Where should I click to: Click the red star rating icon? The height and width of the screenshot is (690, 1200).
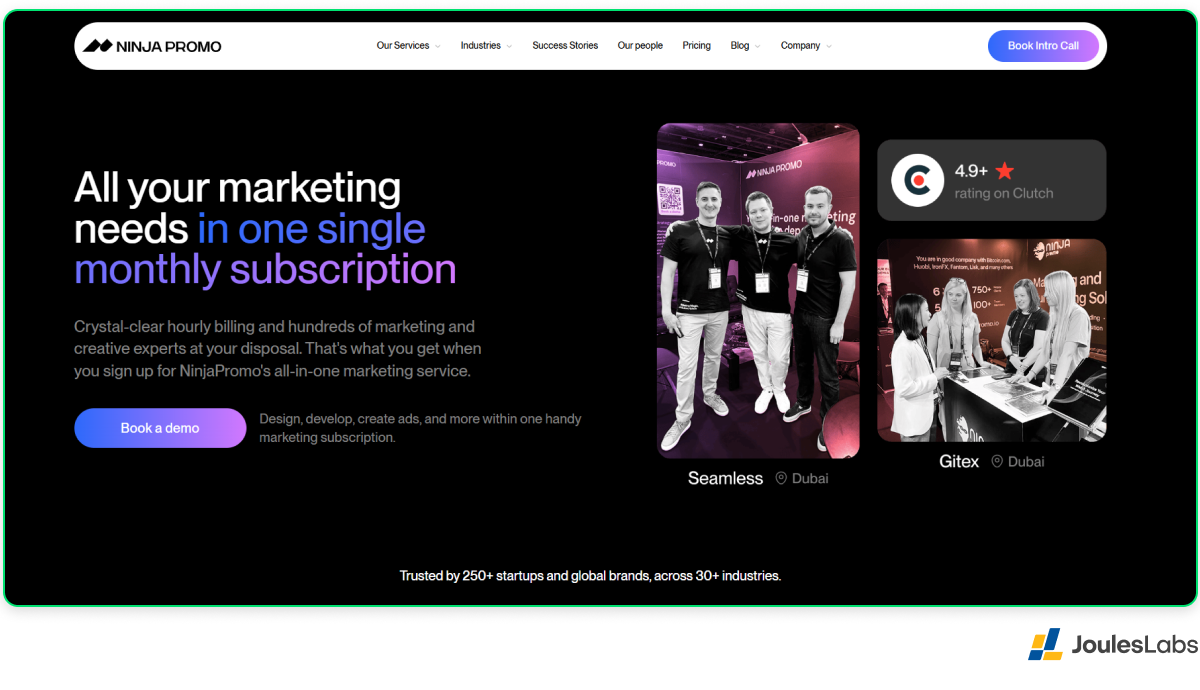click(1005, 171)
